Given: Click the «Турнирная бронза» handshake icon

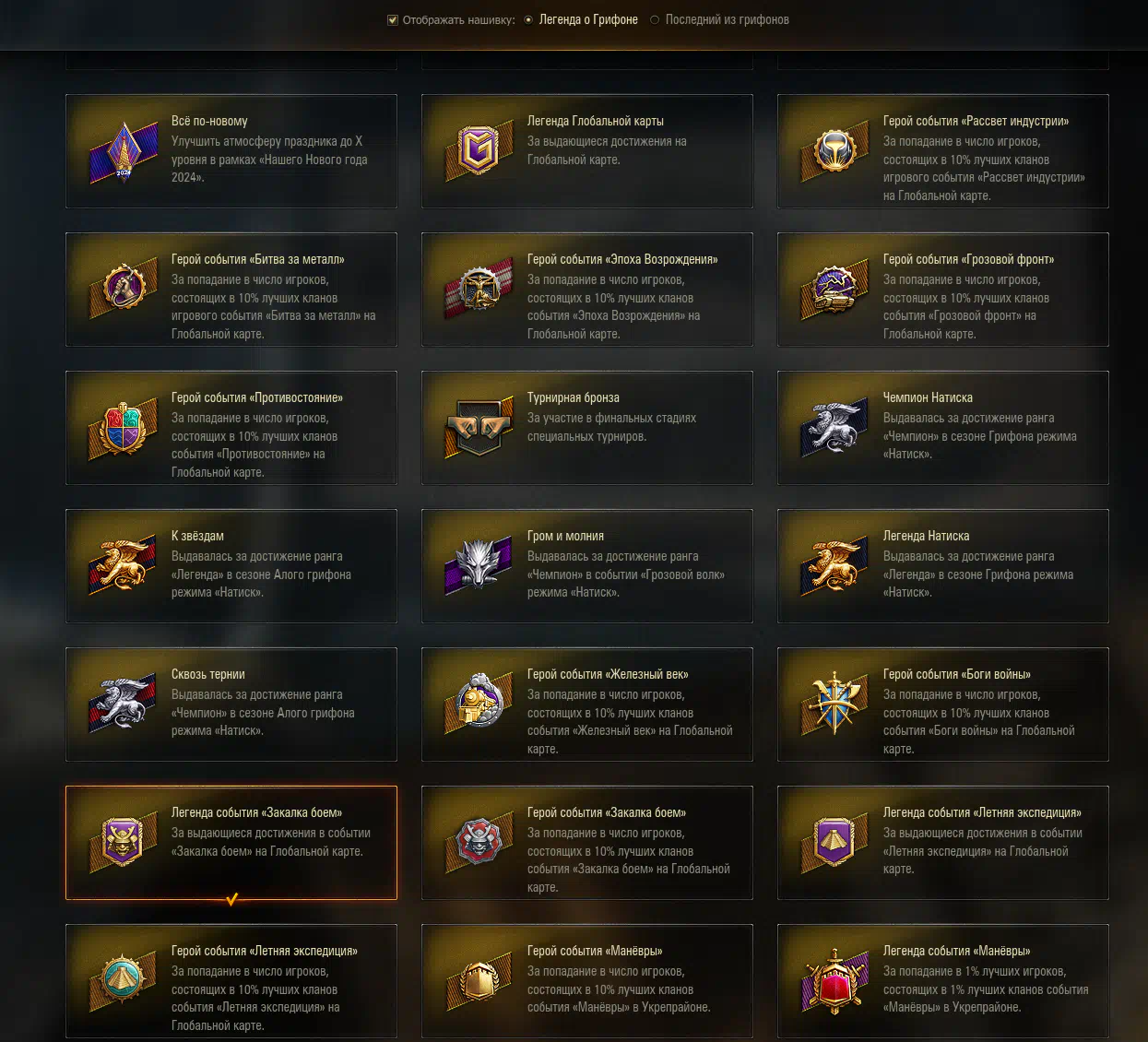Looking at the screenshot, I should pos(479,427).
